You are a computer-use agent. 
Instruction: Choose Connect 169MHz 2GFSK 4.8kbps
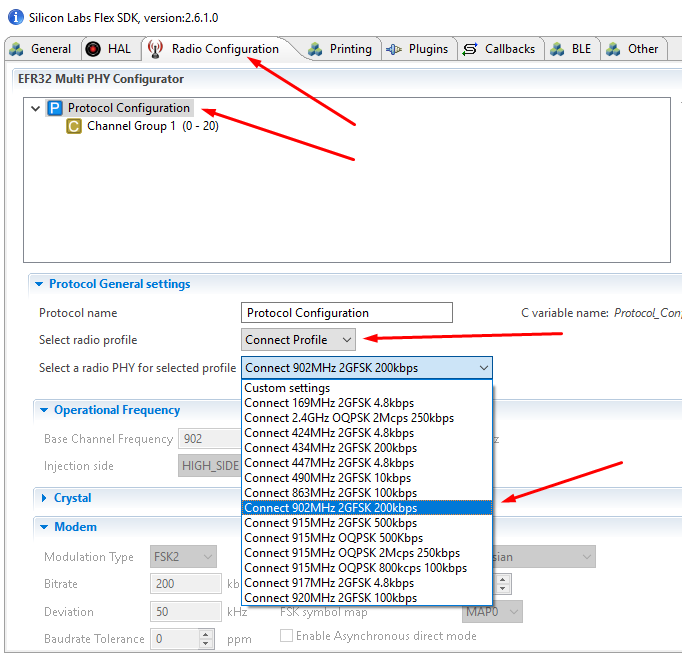(367, 403)
